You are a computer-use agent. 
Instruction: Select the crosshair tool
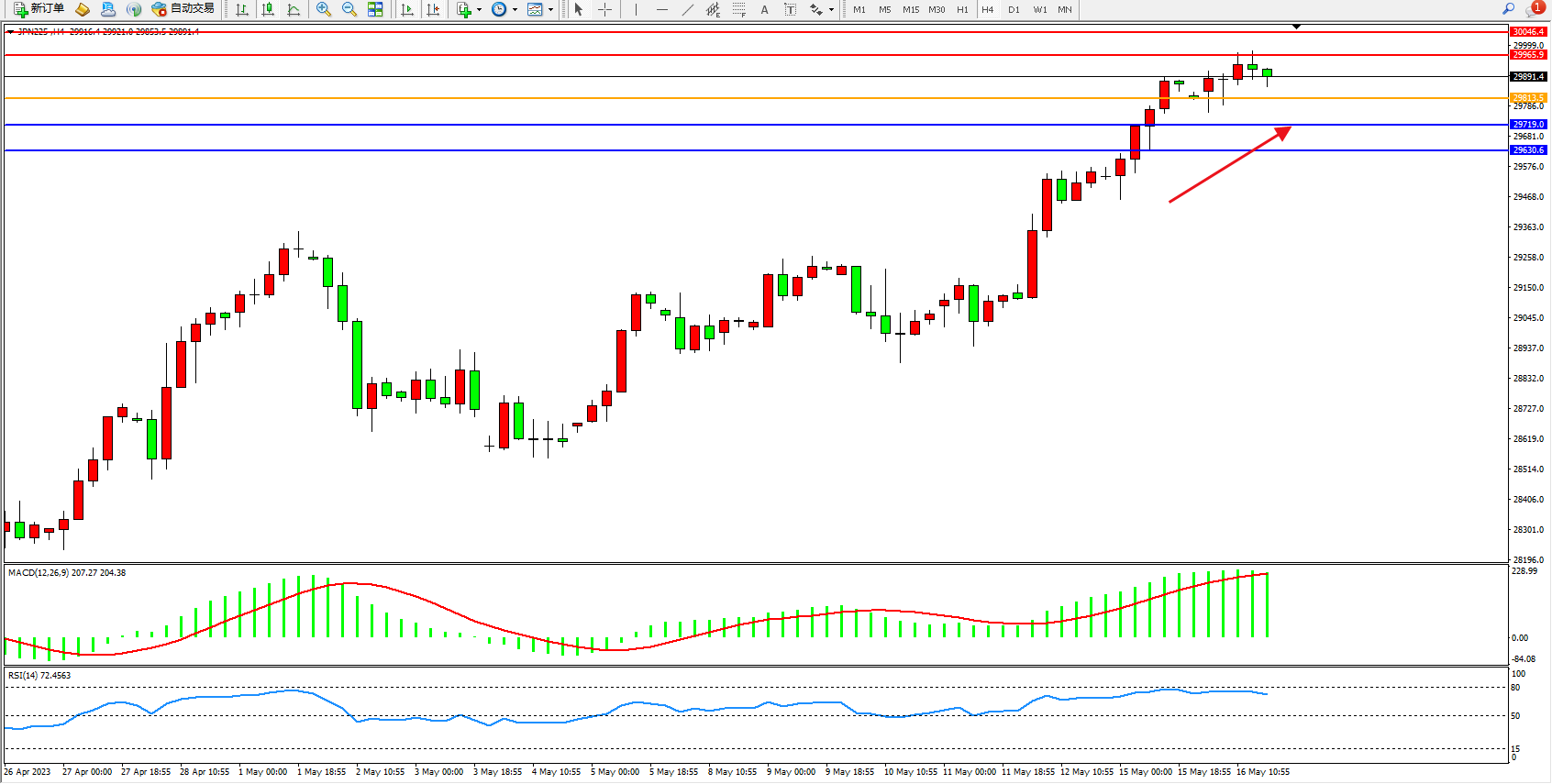[605, 9]
